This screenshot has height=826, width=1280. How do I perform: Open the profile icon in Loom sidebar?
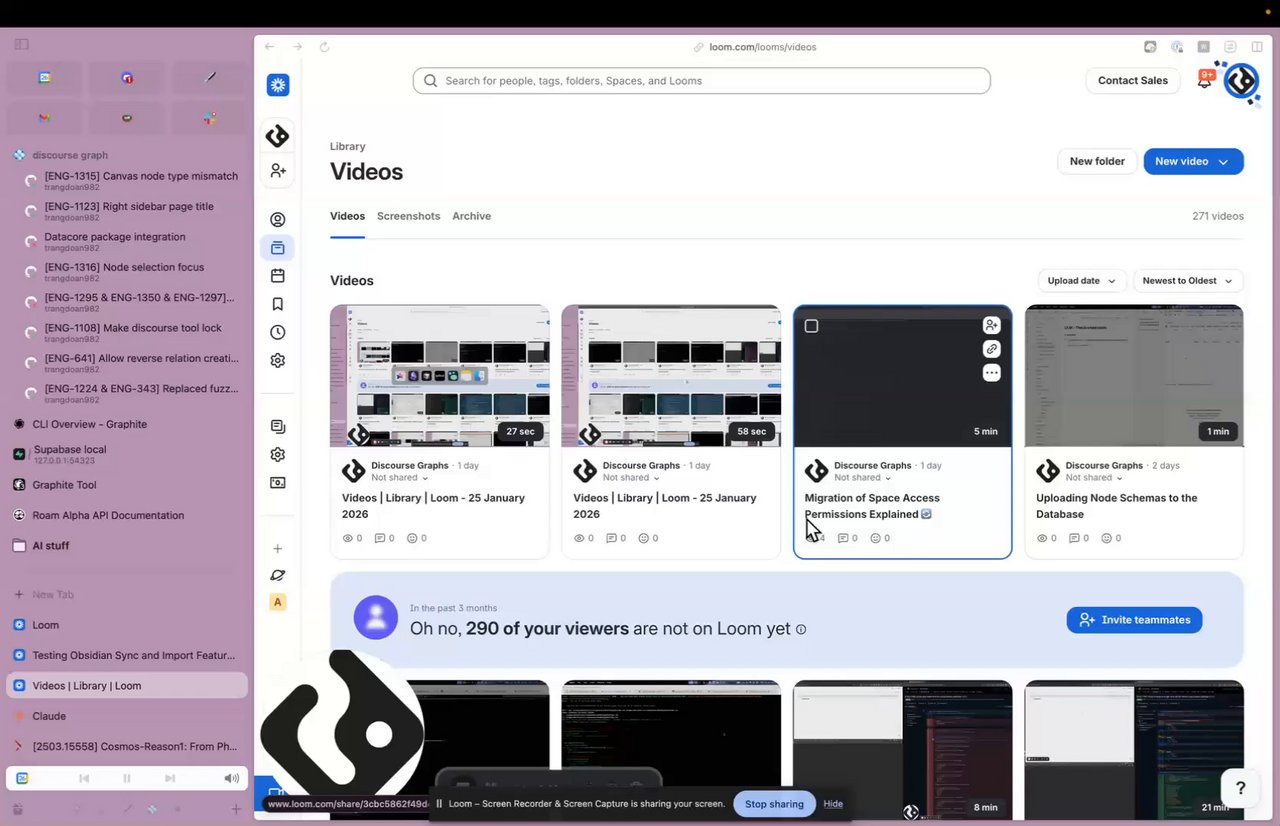tap(278, 220)
